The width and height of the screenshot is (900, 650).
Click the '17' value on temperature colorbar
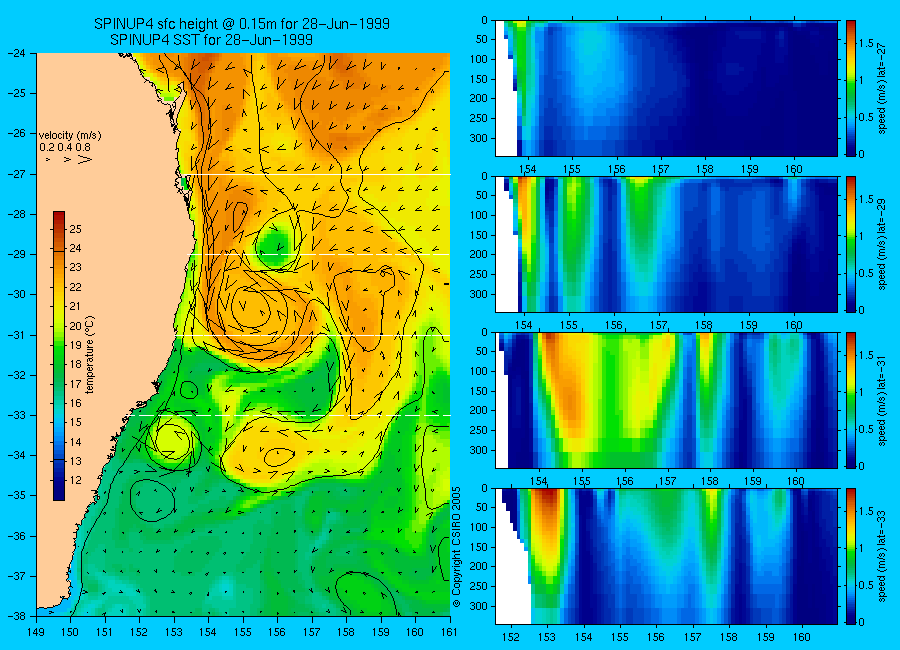point(75,384)
